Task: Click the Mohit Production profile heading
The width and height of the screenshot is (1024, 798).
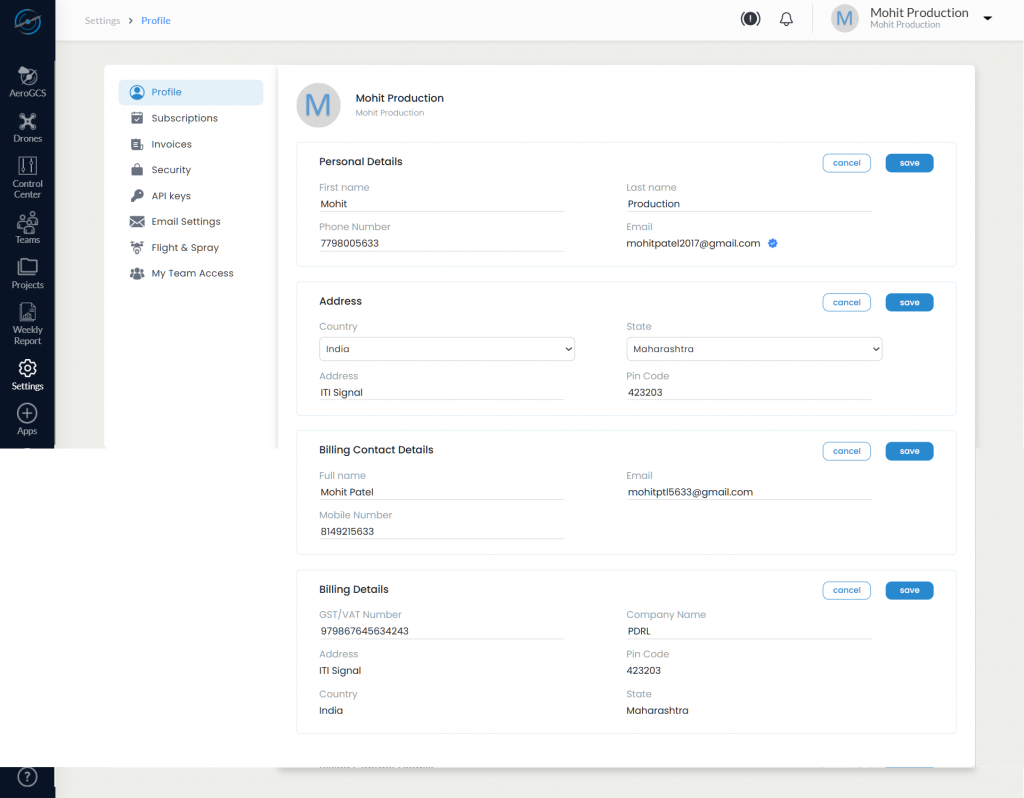Action: pos(400,98)
